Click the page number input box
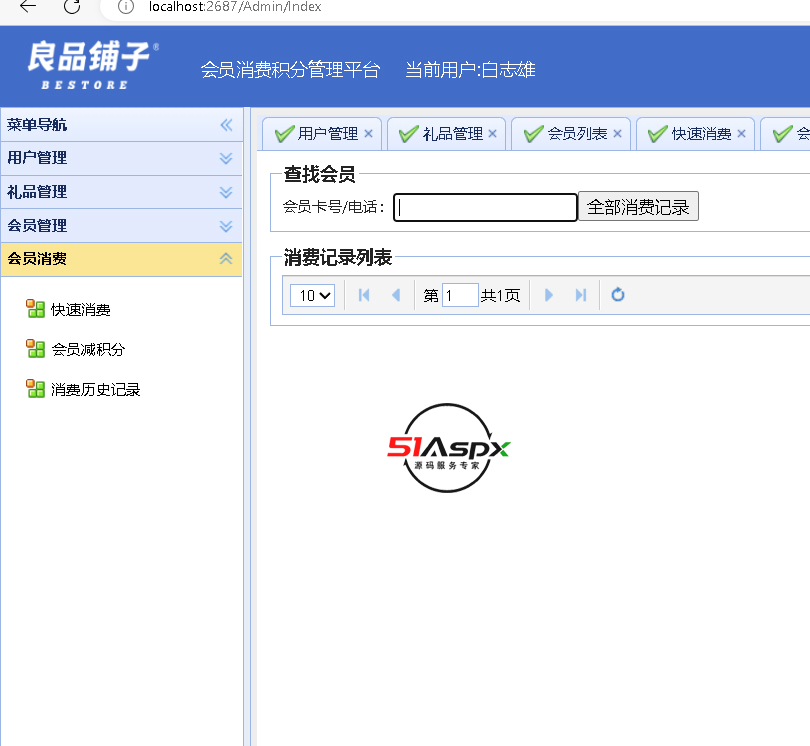Image resolution: width=810 pixels, height=746 pixels. coord(460,296)
